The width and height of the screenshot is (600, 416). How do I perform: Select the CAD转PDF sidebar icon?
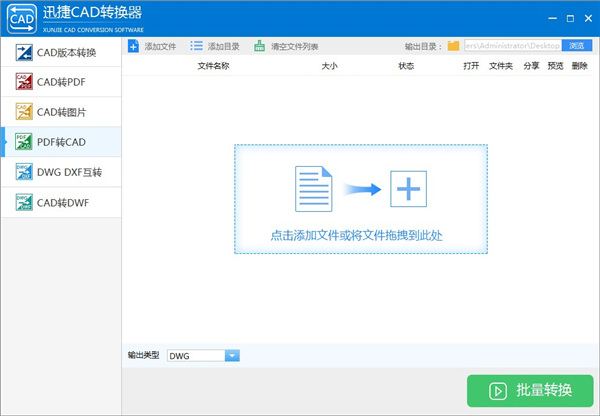coord(24,82)
